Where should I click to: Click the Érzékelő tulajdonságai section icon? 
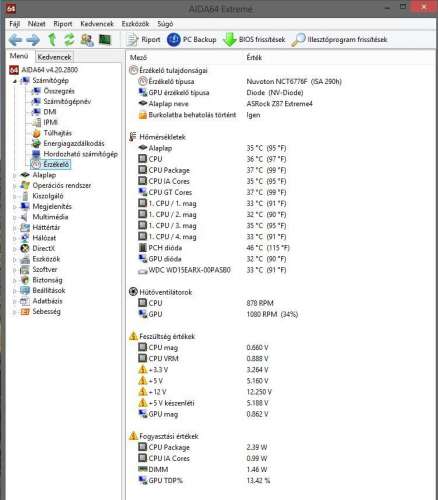(x=133, y=70)
